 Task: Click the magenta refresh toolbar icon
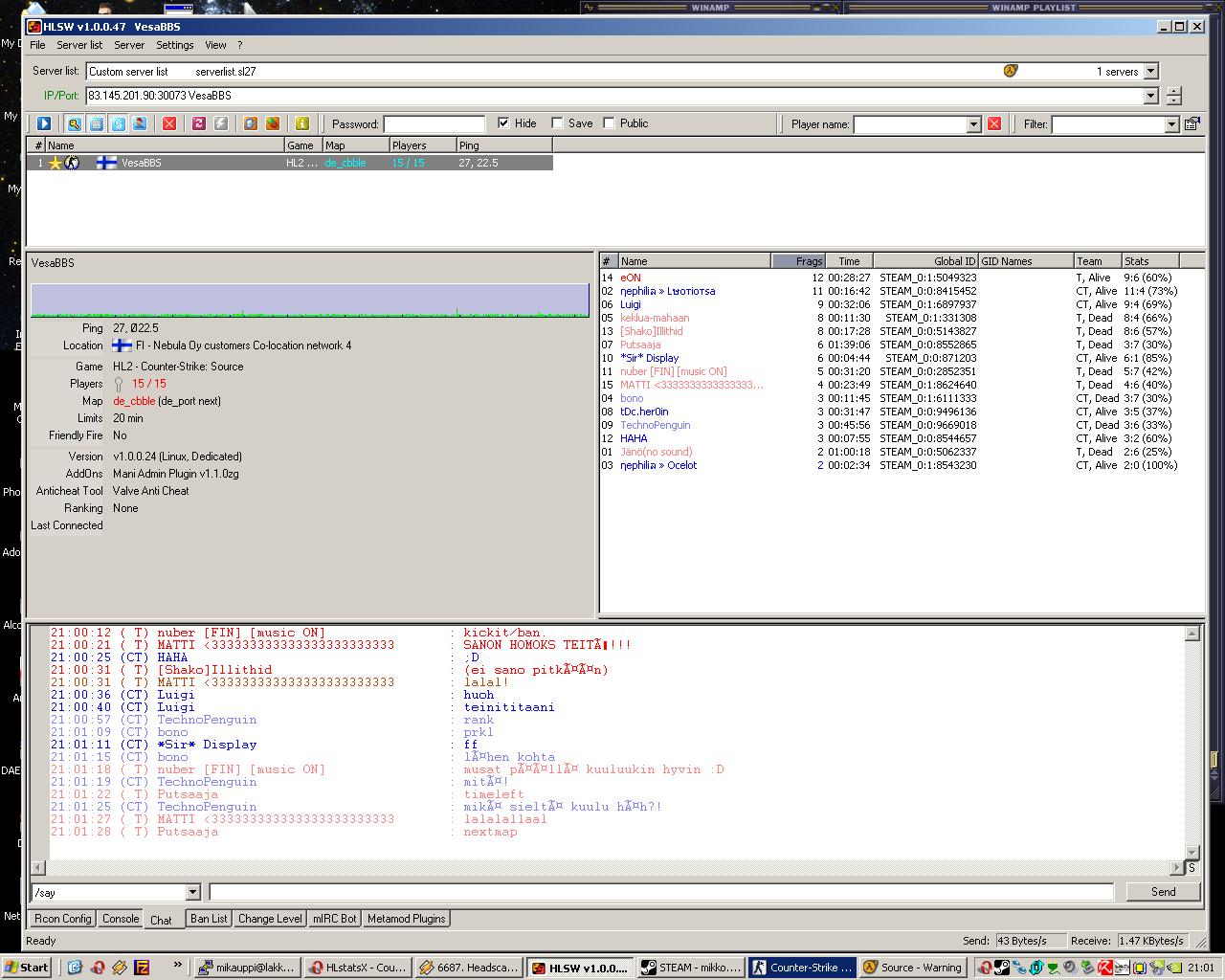tap(199, 123)
